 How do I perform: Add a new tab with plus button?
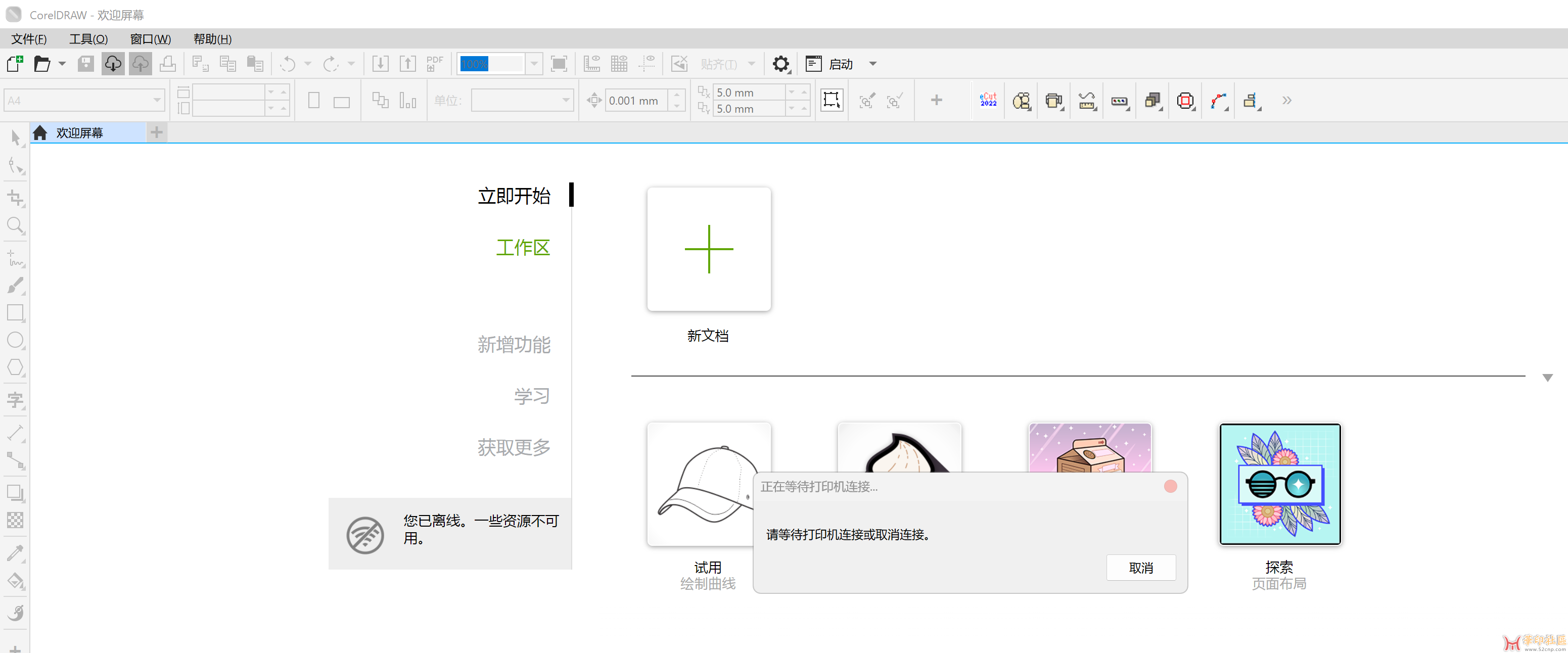[156, 132]
